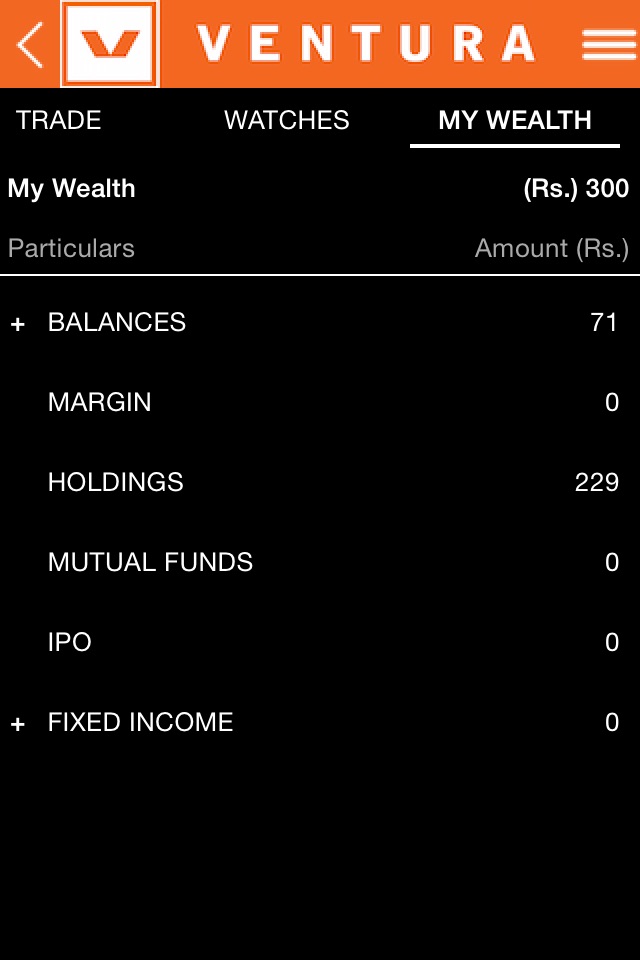Tap the VENTURA title text
The height and width of the screenshot is (960, 640).
pos(365,44)
